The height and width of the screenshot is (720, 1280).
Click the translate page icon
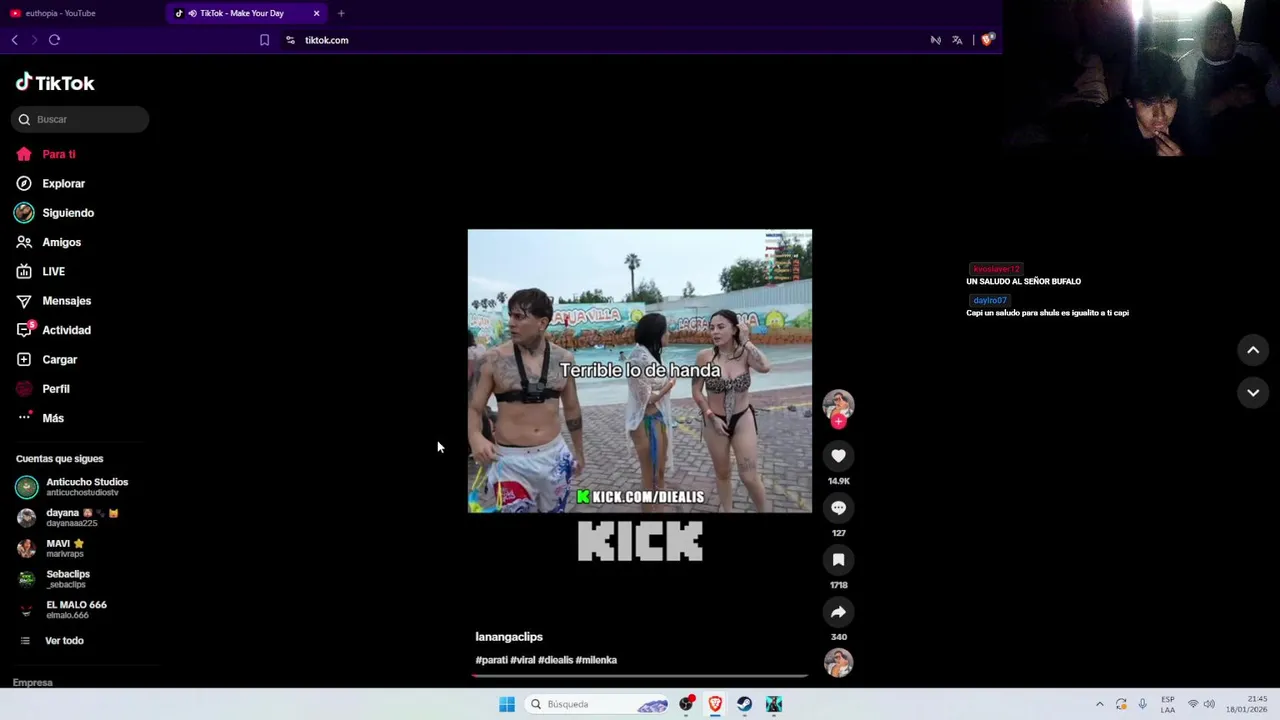pyautogui.click(x=957, y=40)
